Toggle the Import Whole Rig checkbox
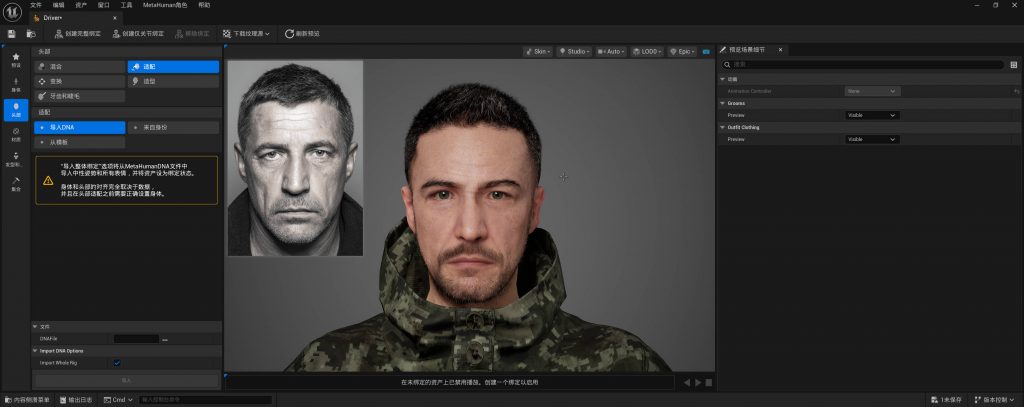The width and height of the screenshot is (1024, 407). pyautogui.click(x=117, y=363)
